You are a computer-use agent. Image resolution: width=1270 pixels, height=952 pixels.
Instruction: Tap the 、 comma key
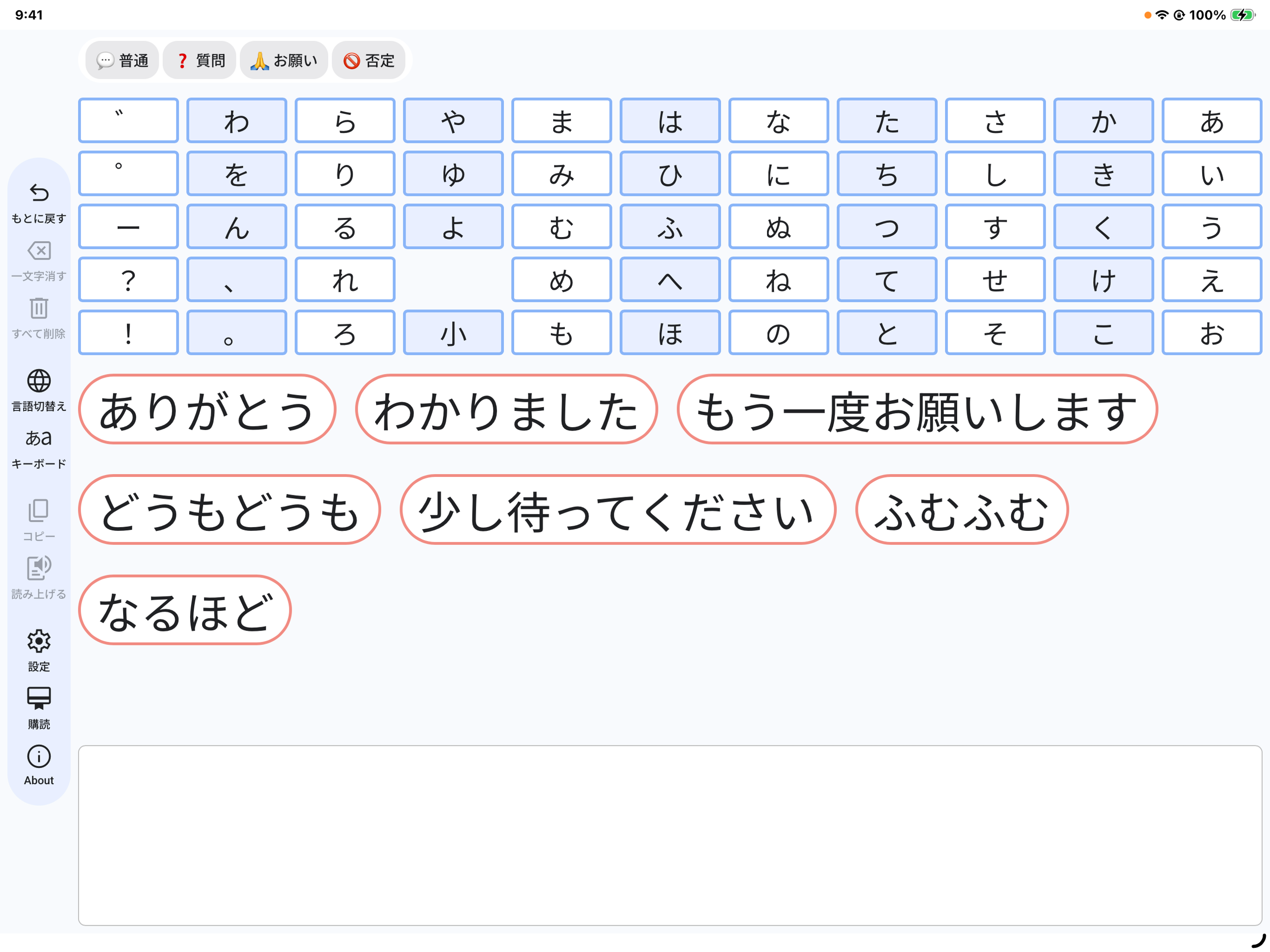pyautogui.click(x=237, y=280)
